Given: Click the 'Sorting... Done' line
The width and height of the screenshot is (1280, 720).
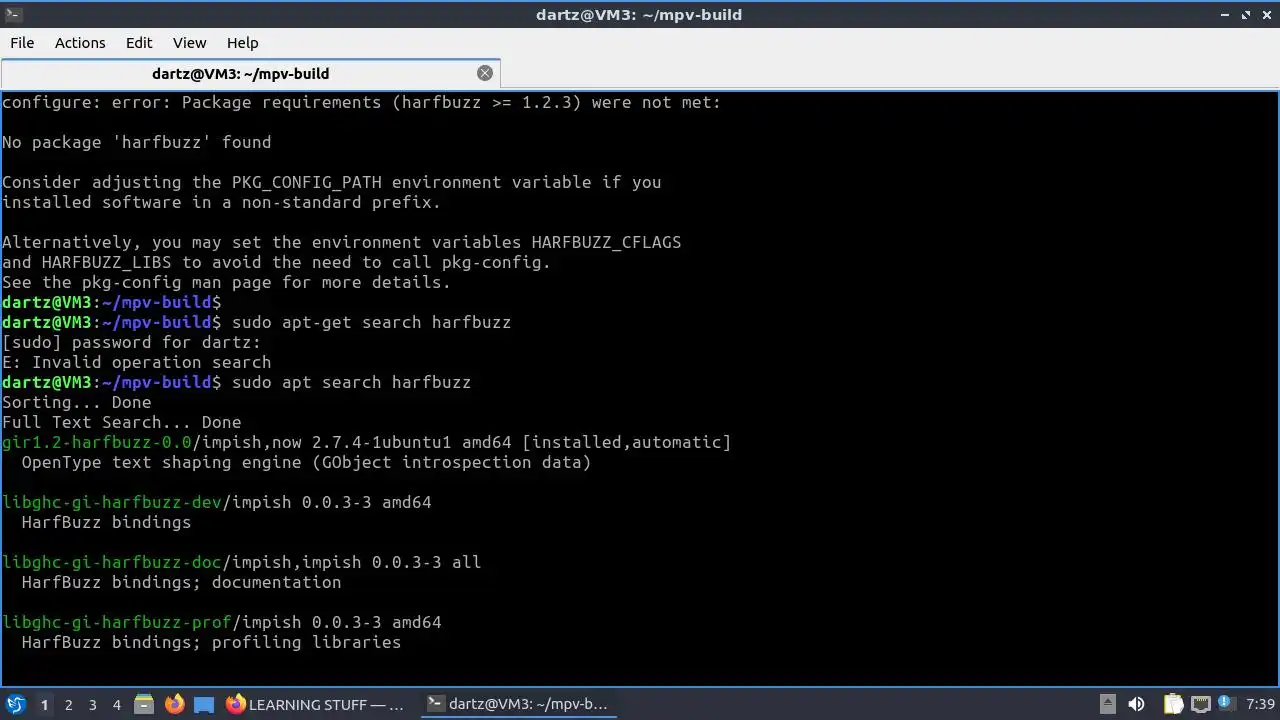Looking at the screenshot, I should pos(76,402).
